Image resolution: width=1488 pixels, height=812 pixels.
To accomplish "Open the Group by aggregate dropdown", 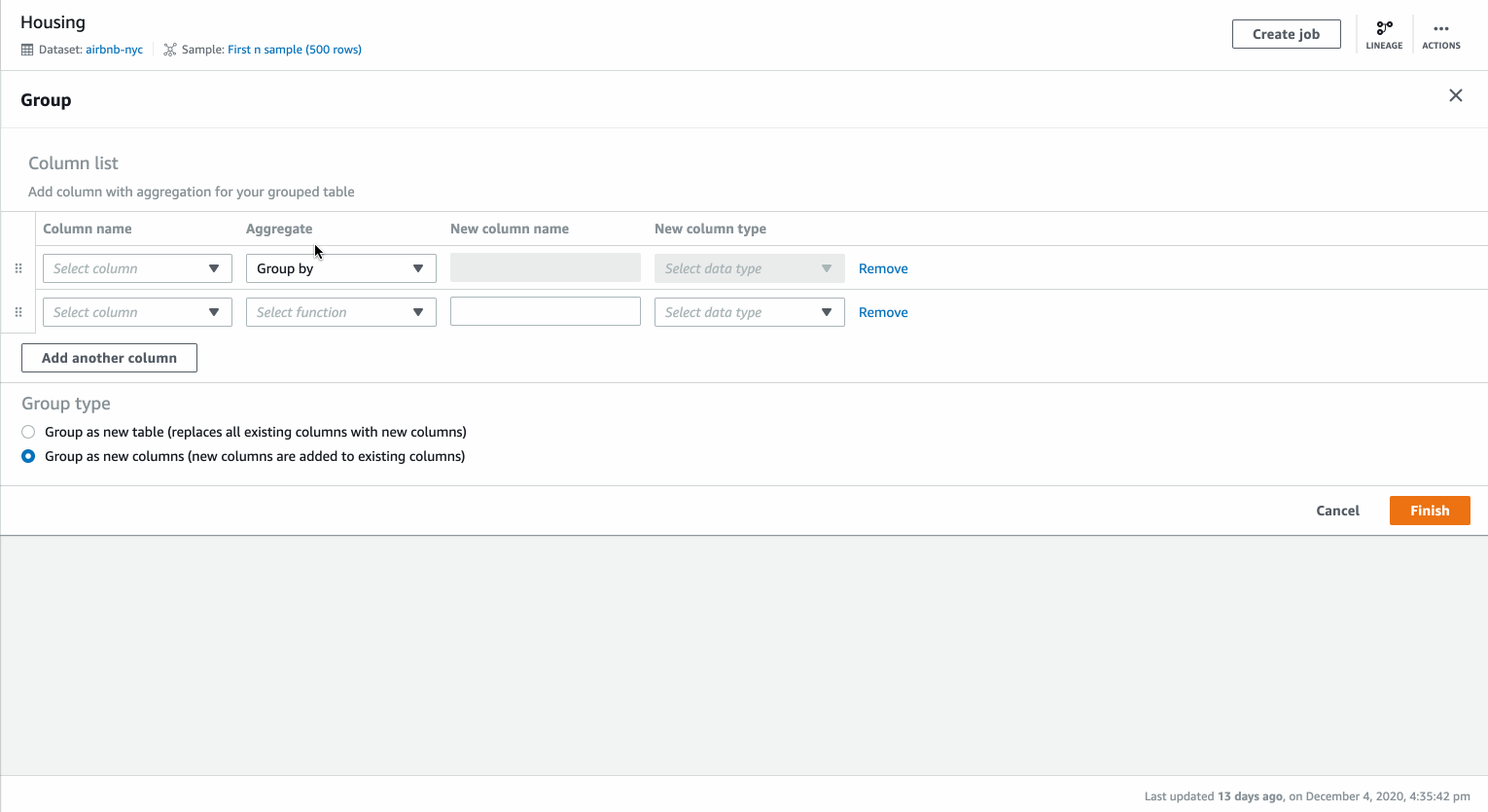I will click(x=340, y=268).
